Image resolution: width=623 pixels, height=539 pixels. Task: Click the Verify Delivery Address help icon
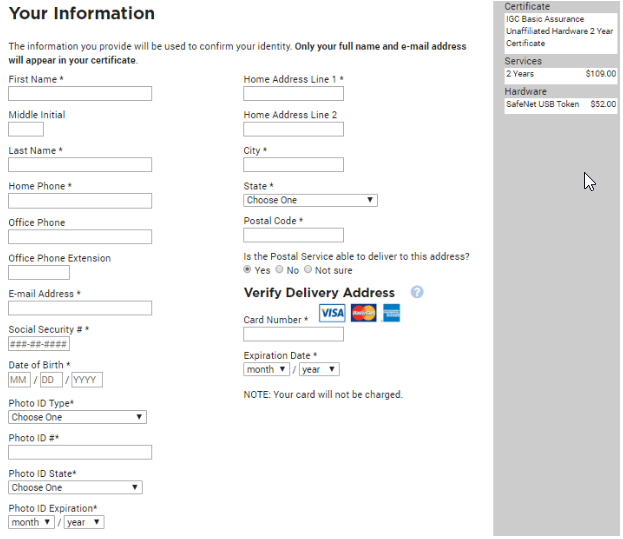point(417,292)
